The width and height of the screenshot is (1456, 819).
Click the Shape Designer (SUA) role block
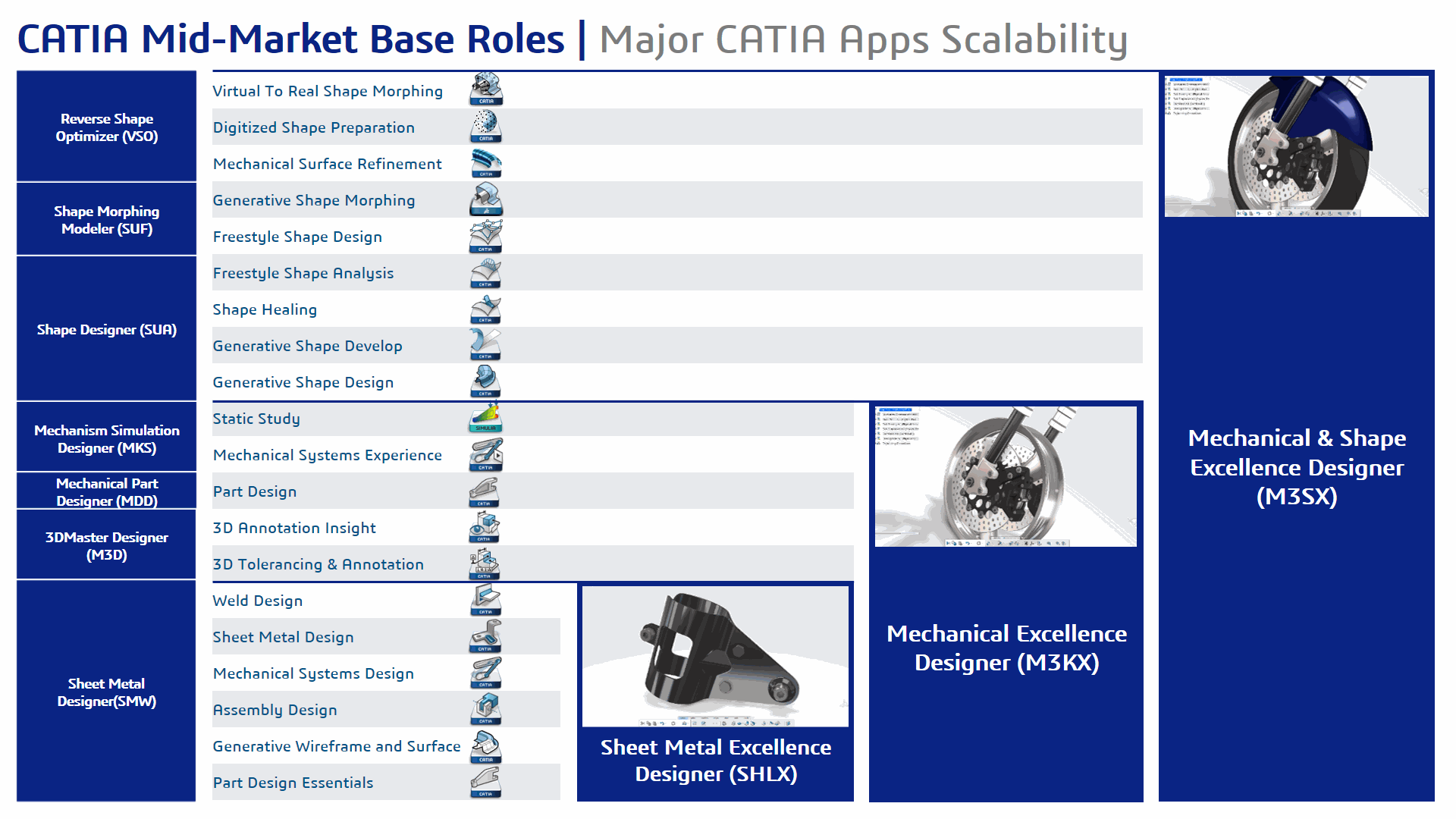106,329
